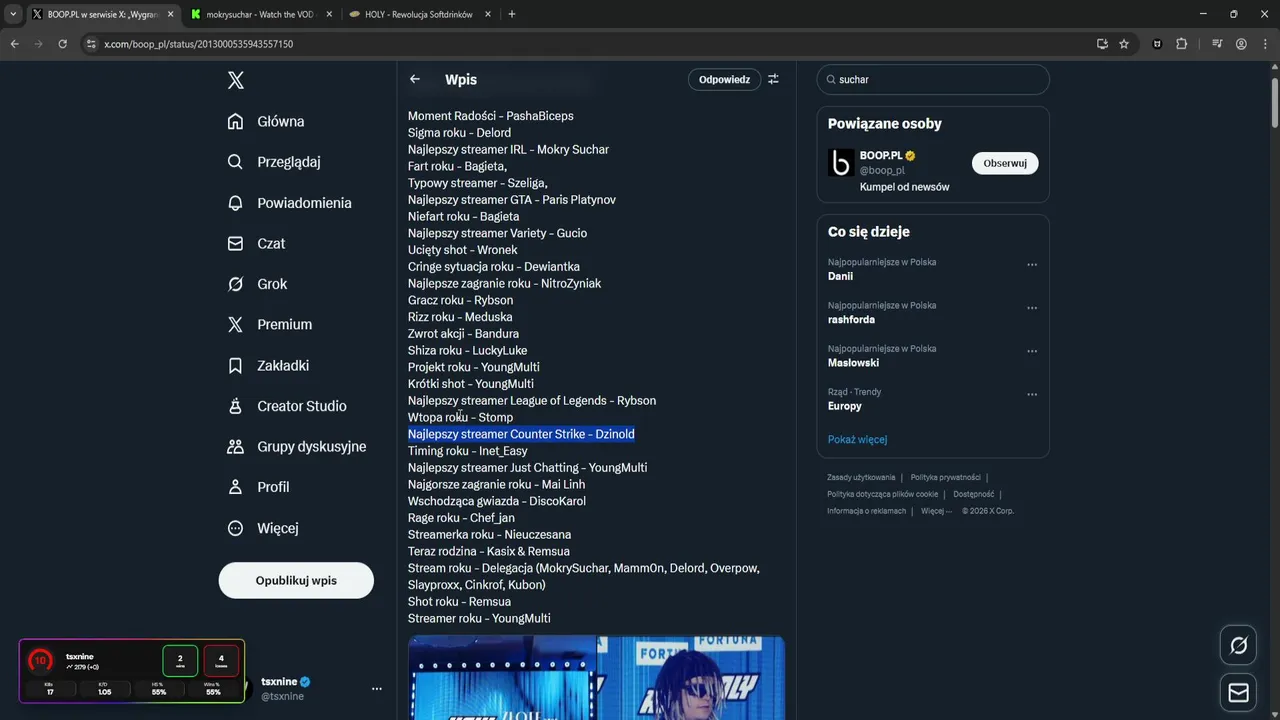Screen dimensions: 1280x720
Task: Reload the page
Action: click(62, 44)
